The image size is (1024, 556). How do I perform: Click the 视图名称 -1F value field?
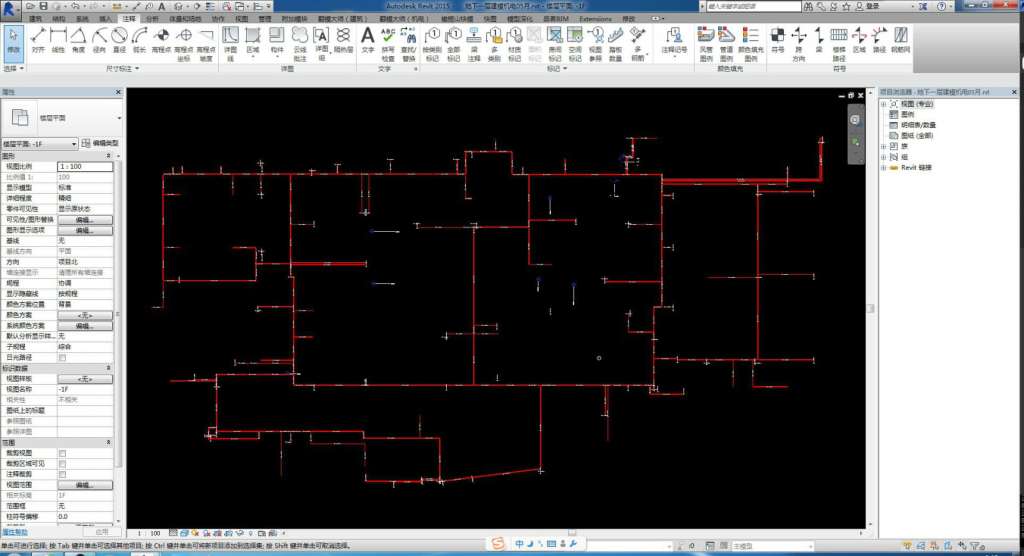[x=85, y=389]
